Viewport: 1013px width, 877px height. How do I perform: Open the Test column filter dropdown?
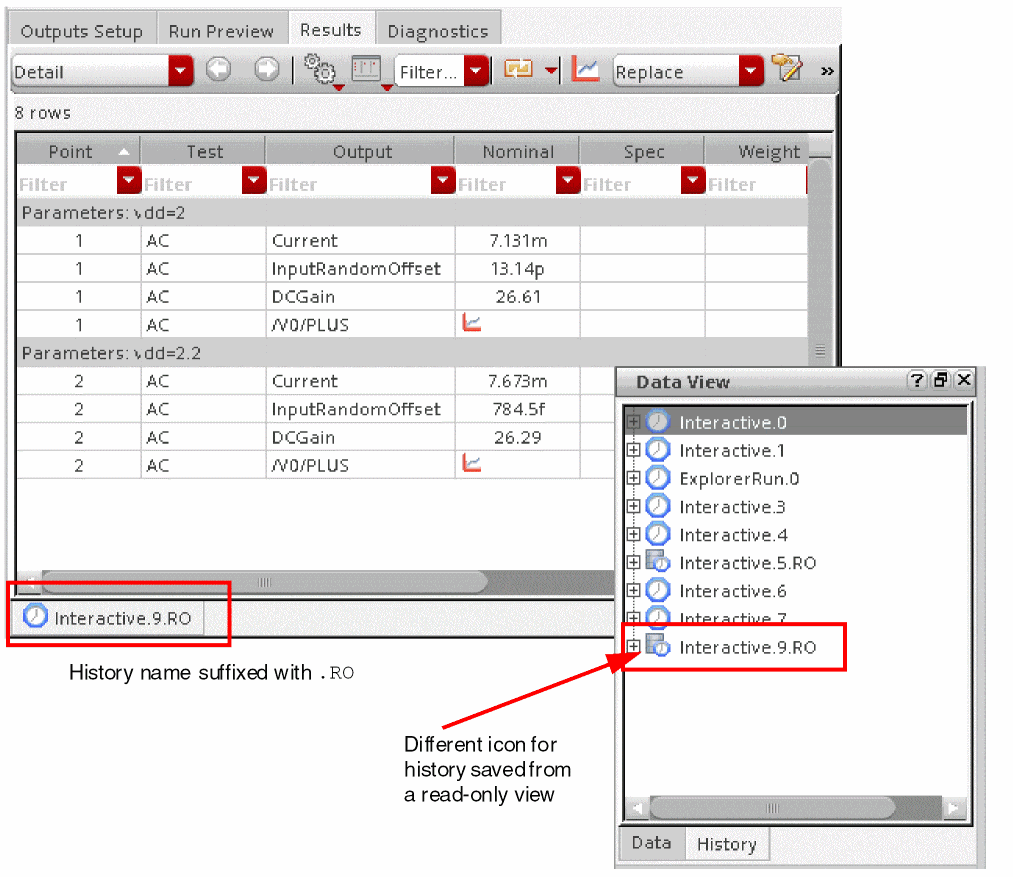tap(254, 182)
